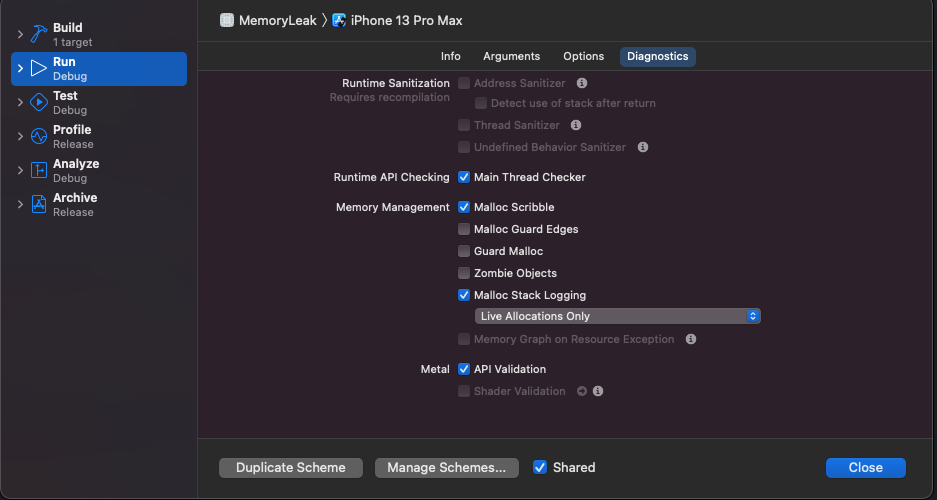937x500 pixels.
Task: Click info icon next to Thread Sanitizer
Action: pos(575,125)
